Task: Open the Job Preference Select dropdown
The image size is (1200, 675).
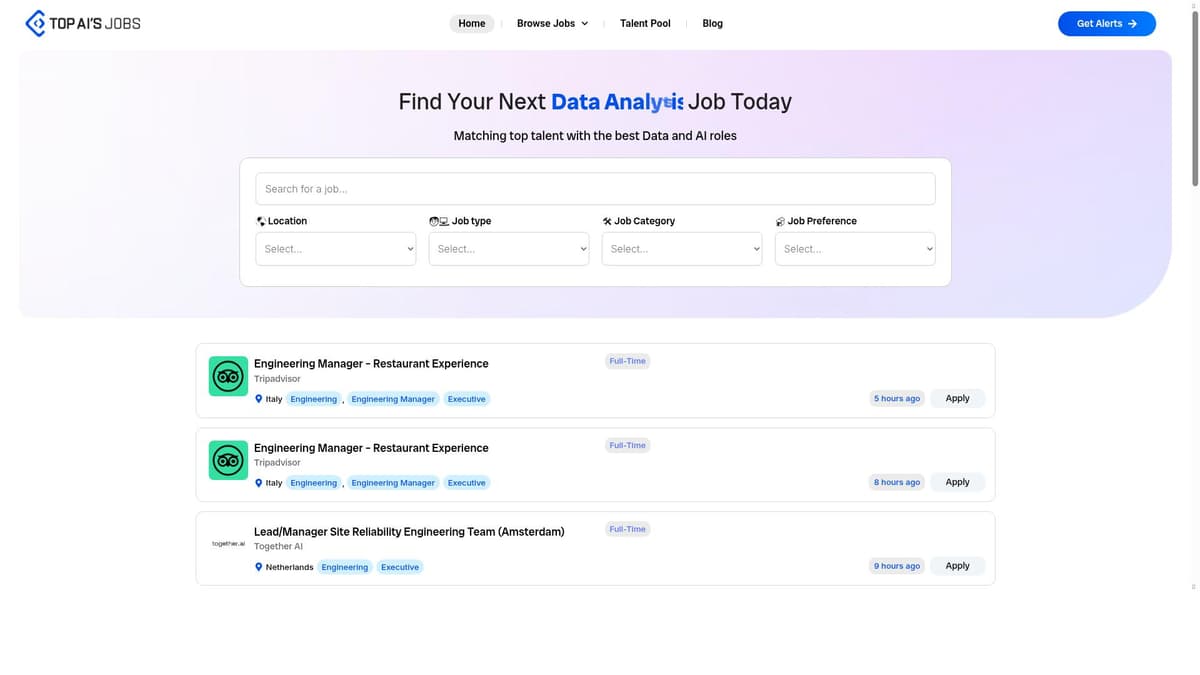Action: tap(854, 248)
